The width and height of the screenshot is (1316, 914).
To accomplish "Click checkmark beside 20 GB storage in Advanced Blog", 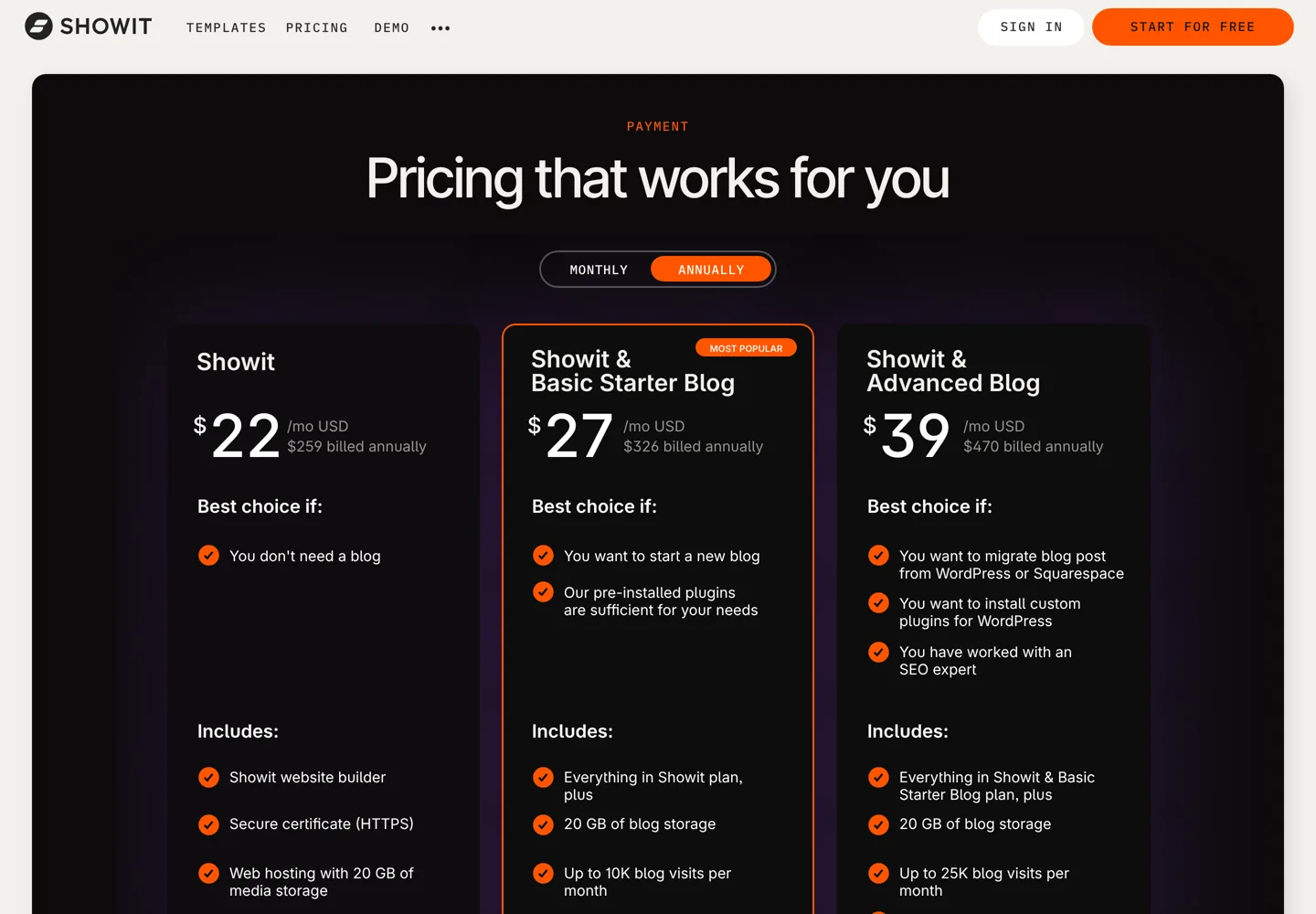I will click(878, 824).
